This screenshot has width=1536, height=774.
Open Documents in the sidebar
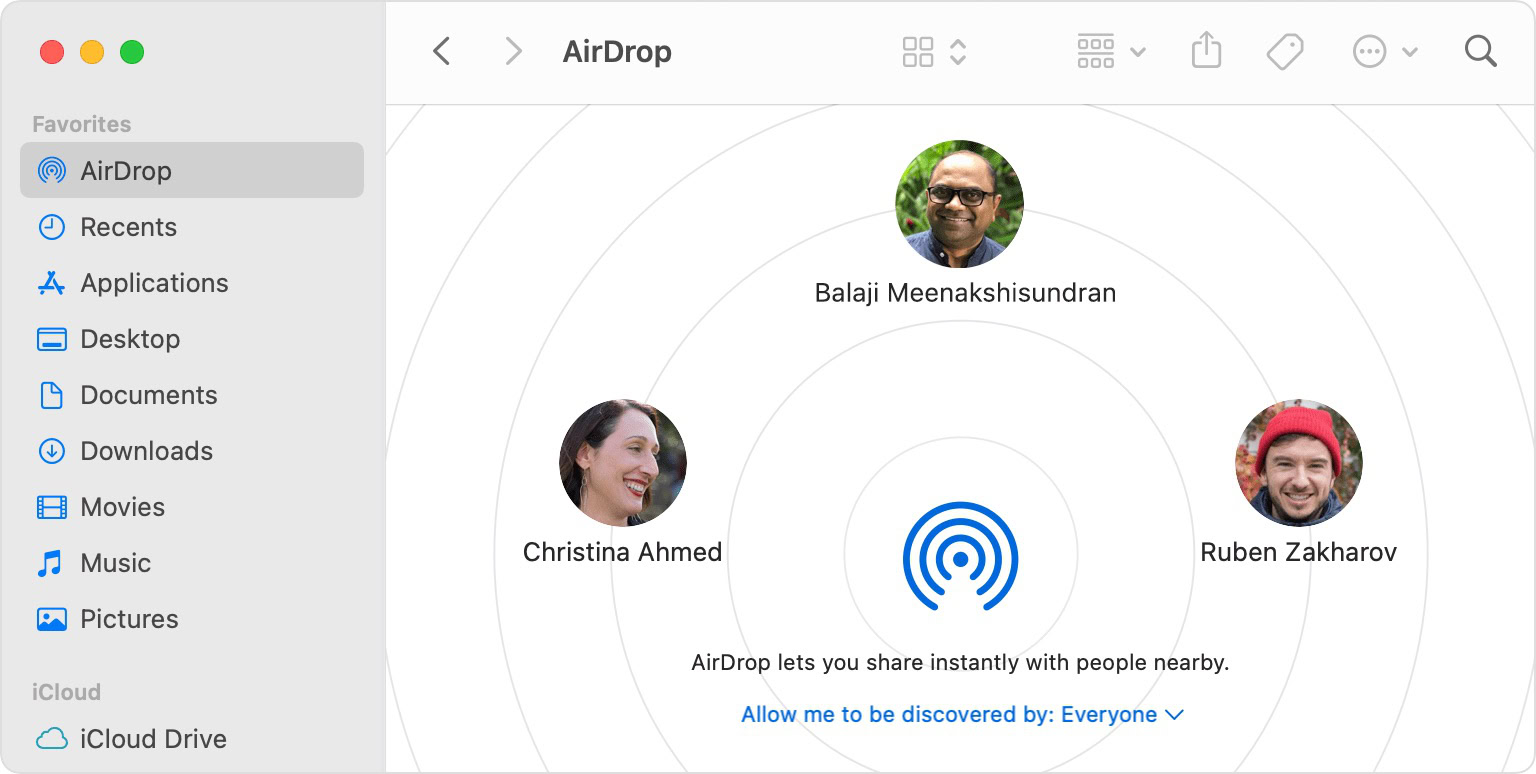[x=192, y=395]
